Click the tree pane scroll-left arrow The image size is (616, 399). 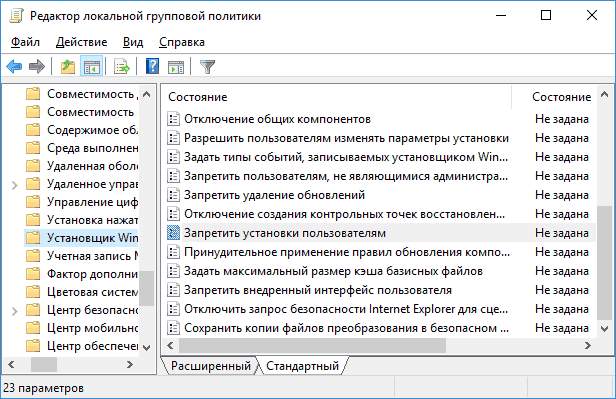tap(11, 365)
